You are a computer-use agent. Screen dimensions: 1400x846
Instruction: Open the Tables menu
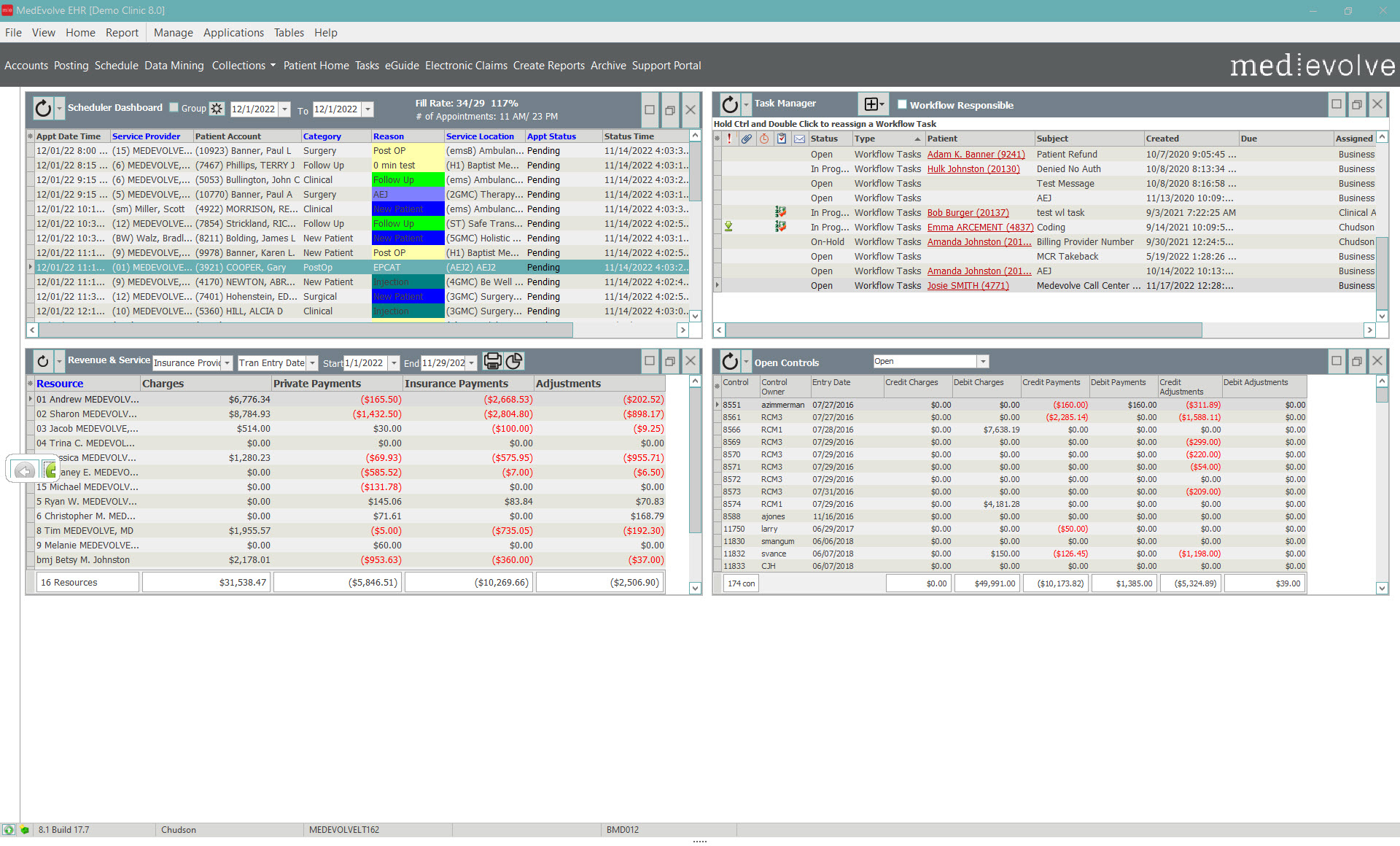289,33
